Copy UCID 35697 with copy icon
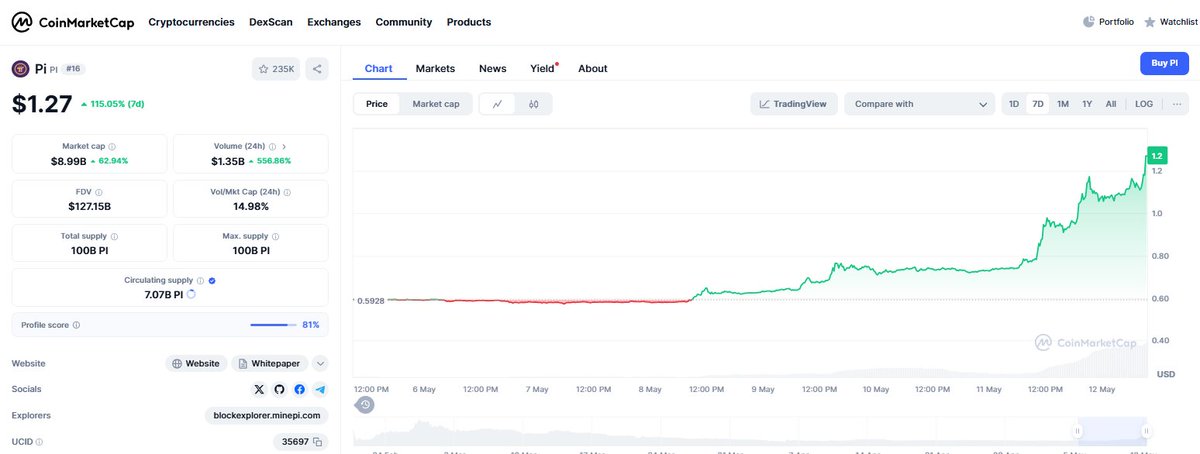This screenshot has width=1200, height=454. coord(317,441)
